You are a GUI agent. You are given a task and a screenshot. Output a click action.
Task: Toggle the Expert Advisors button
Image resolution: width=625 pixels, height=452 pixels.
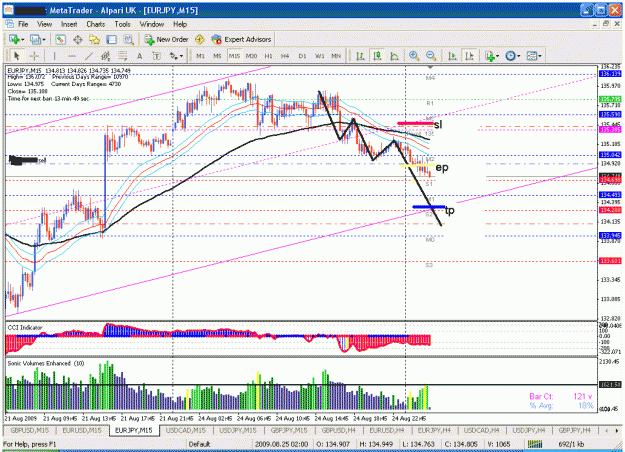coord(242,39)
